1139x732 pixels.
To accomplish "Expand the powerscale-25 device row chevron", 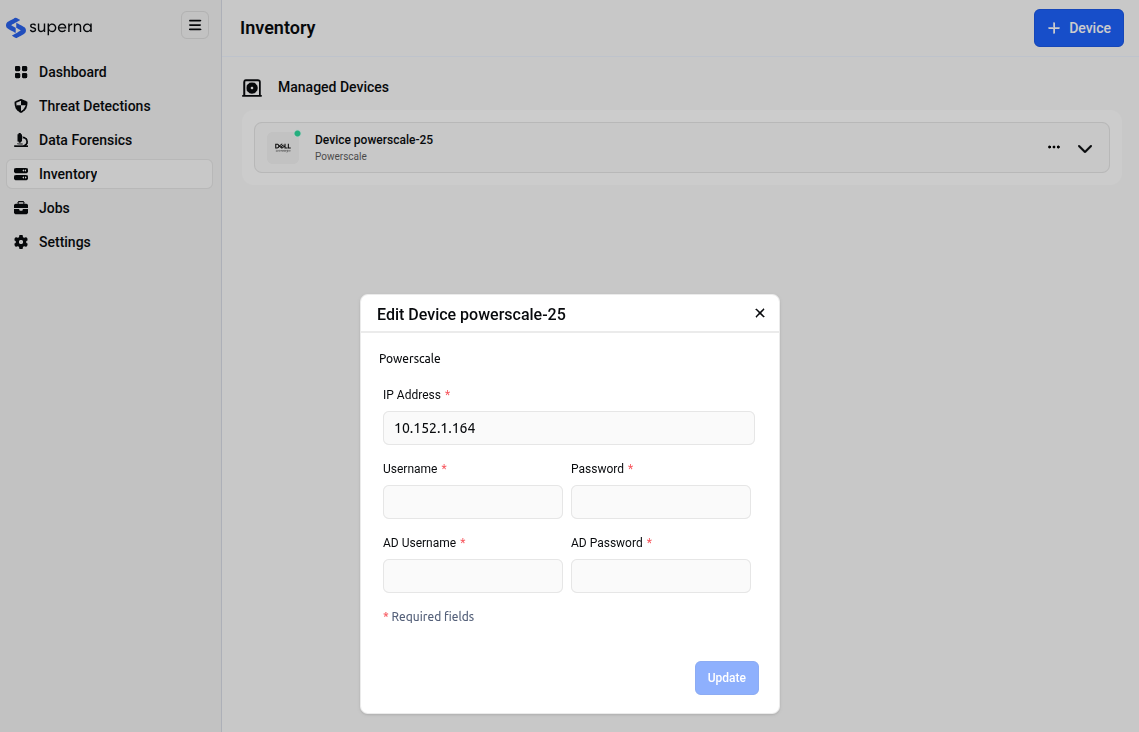I will [1085, 149].
